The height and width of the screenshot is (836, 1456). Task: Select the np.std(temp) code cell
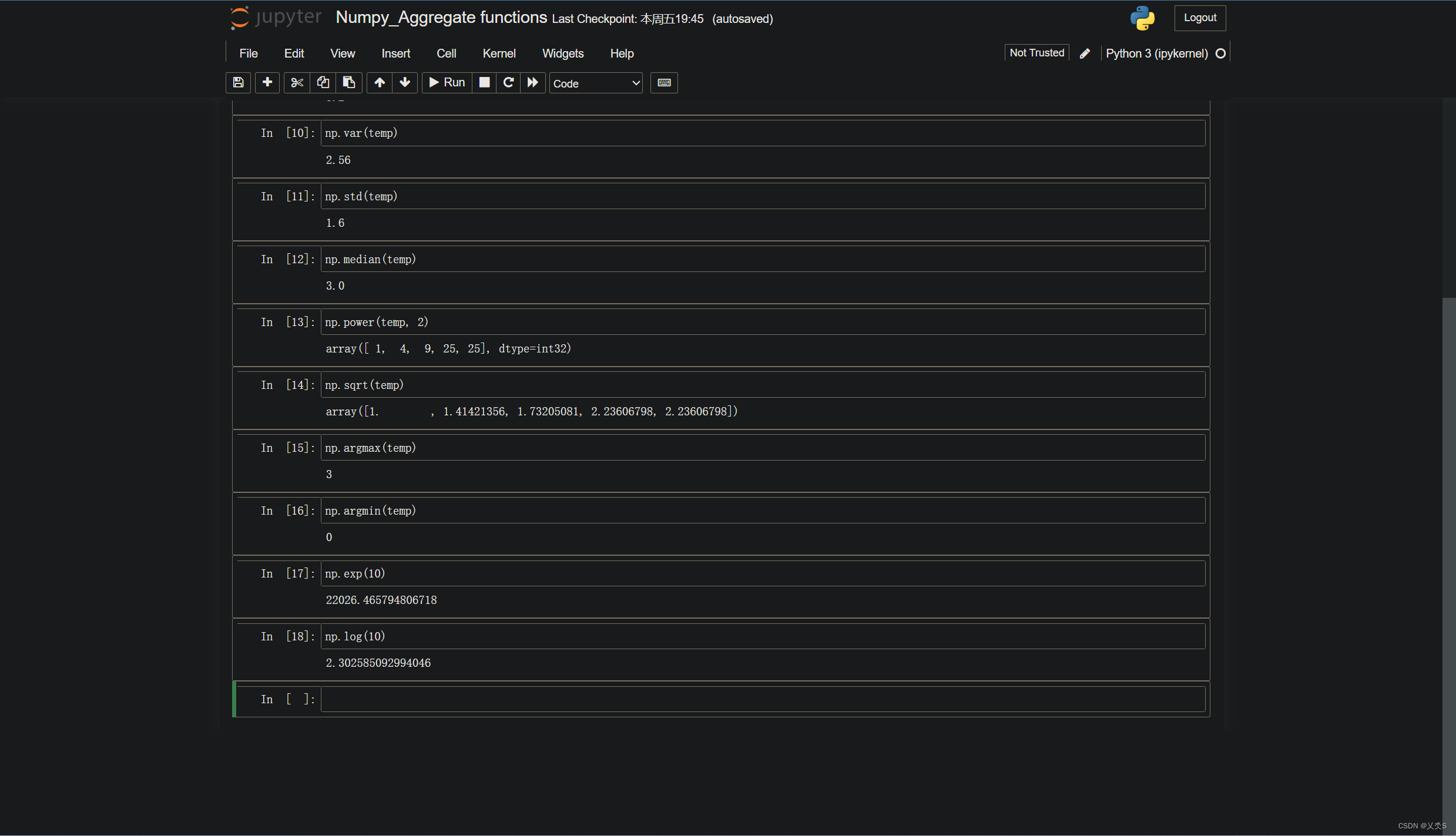pos(763,196)
